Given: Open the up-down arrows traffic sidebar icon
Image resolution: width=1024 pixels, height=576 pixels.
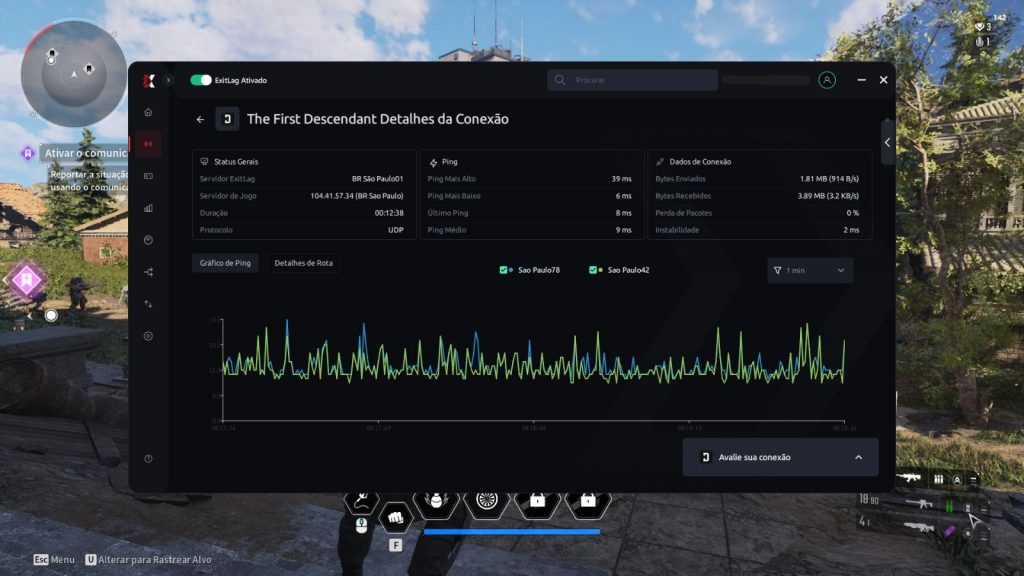Looking at the screenshot, I should coord(148,304).
